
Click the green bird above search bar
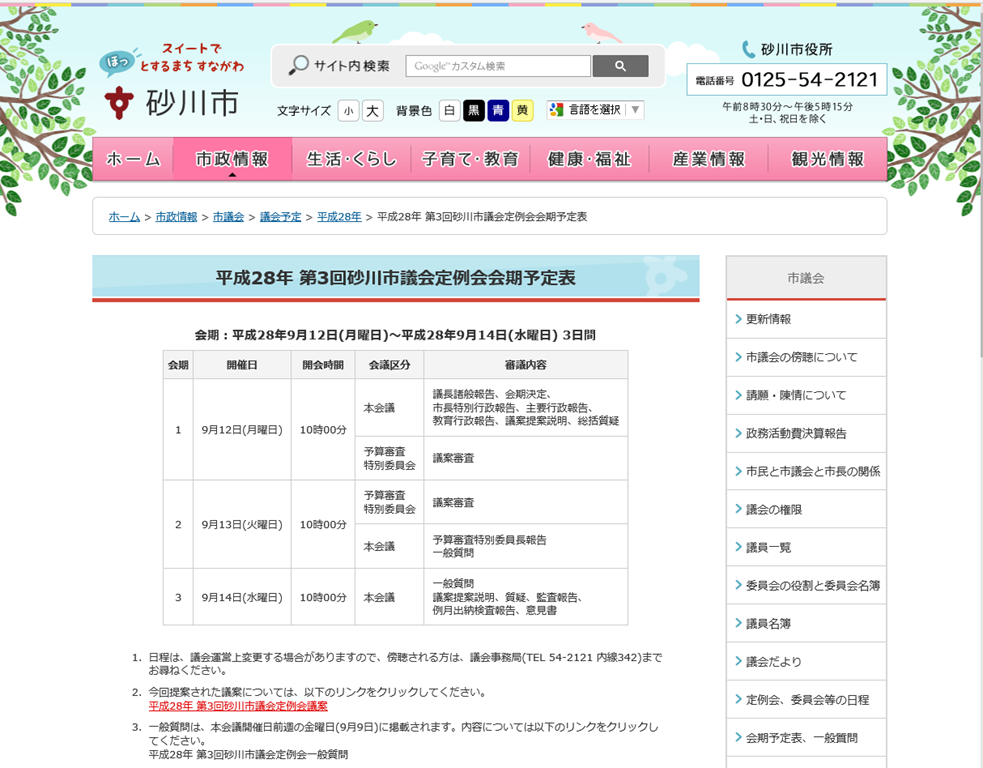point(354,32)
